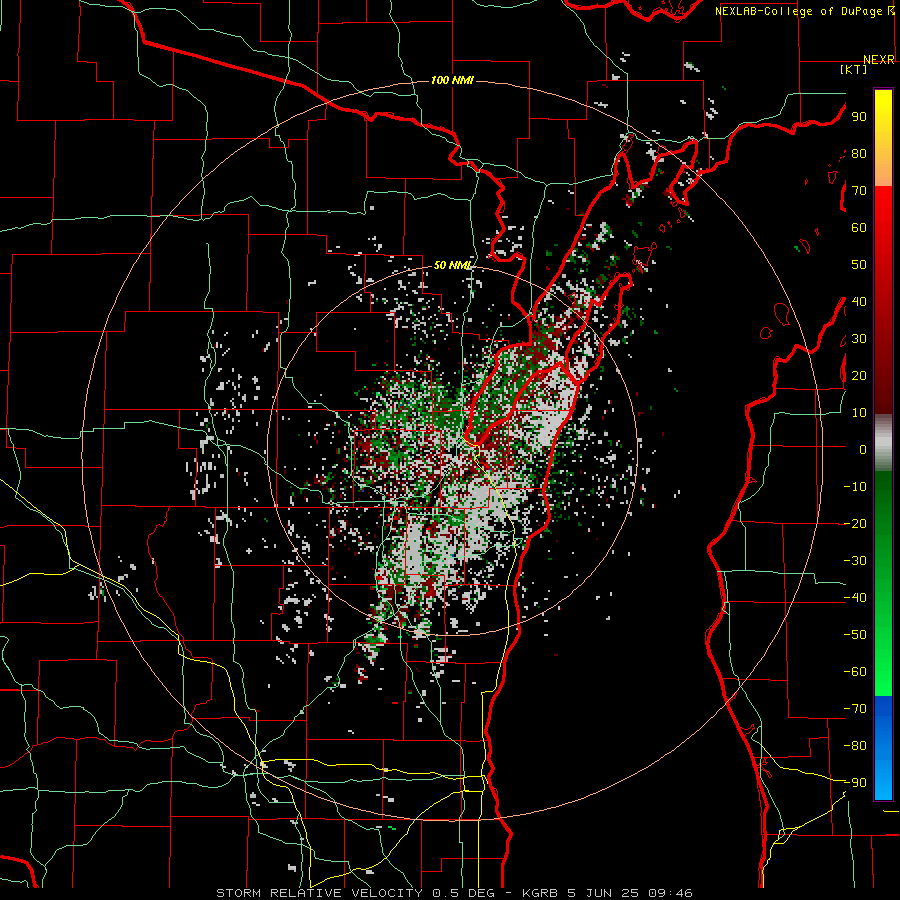Click the -30 value on the velocity scale
The image size is (900, 900).
point(855,561)
